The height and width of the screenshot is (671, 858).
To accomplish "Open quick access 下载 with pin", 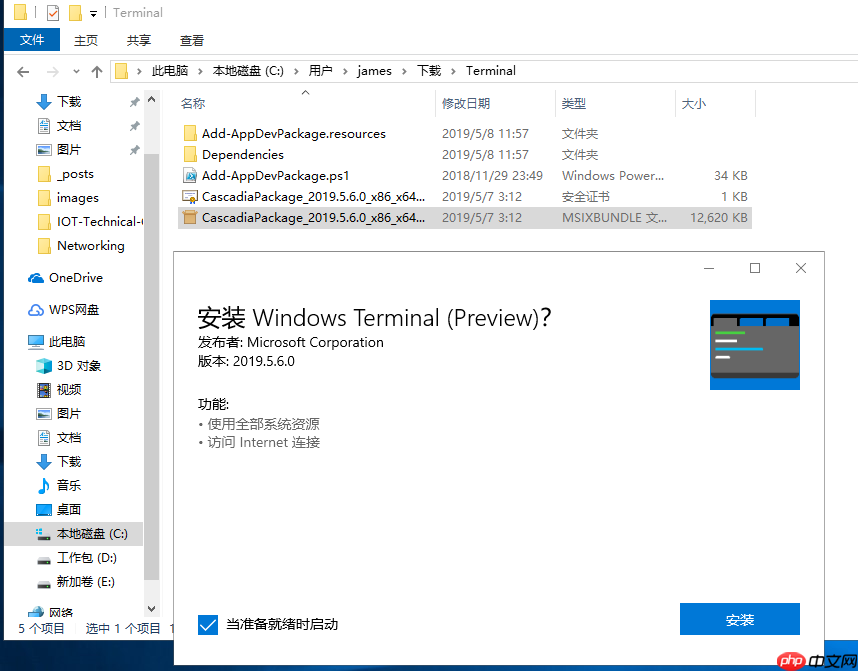I will pyautogui.click(x=69, y=102).
